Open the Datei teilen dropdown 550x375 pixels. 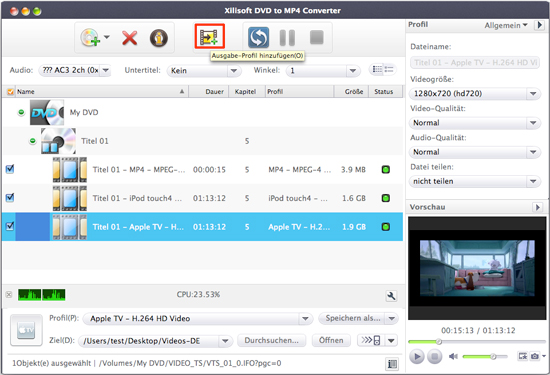(x=475, y=181)
